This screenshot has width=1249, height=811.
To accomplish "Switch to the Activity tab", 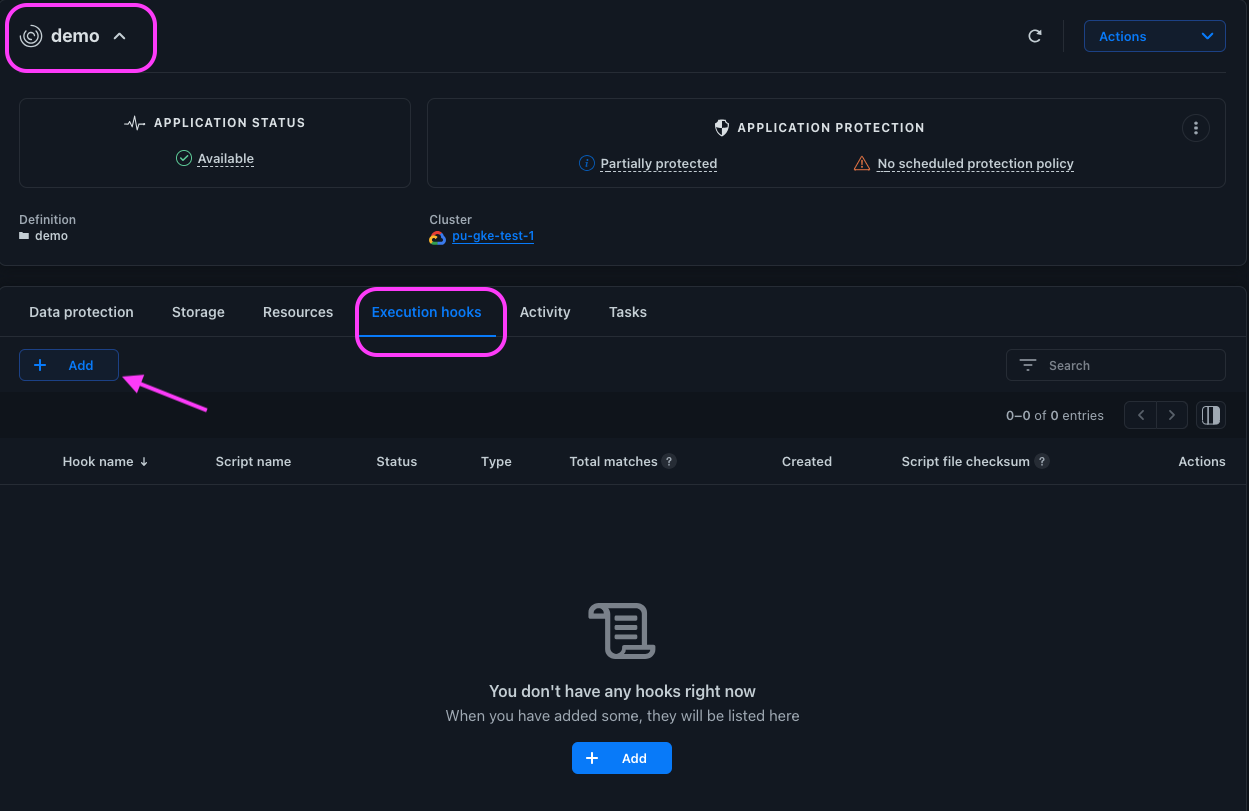I will coord(544,312).
